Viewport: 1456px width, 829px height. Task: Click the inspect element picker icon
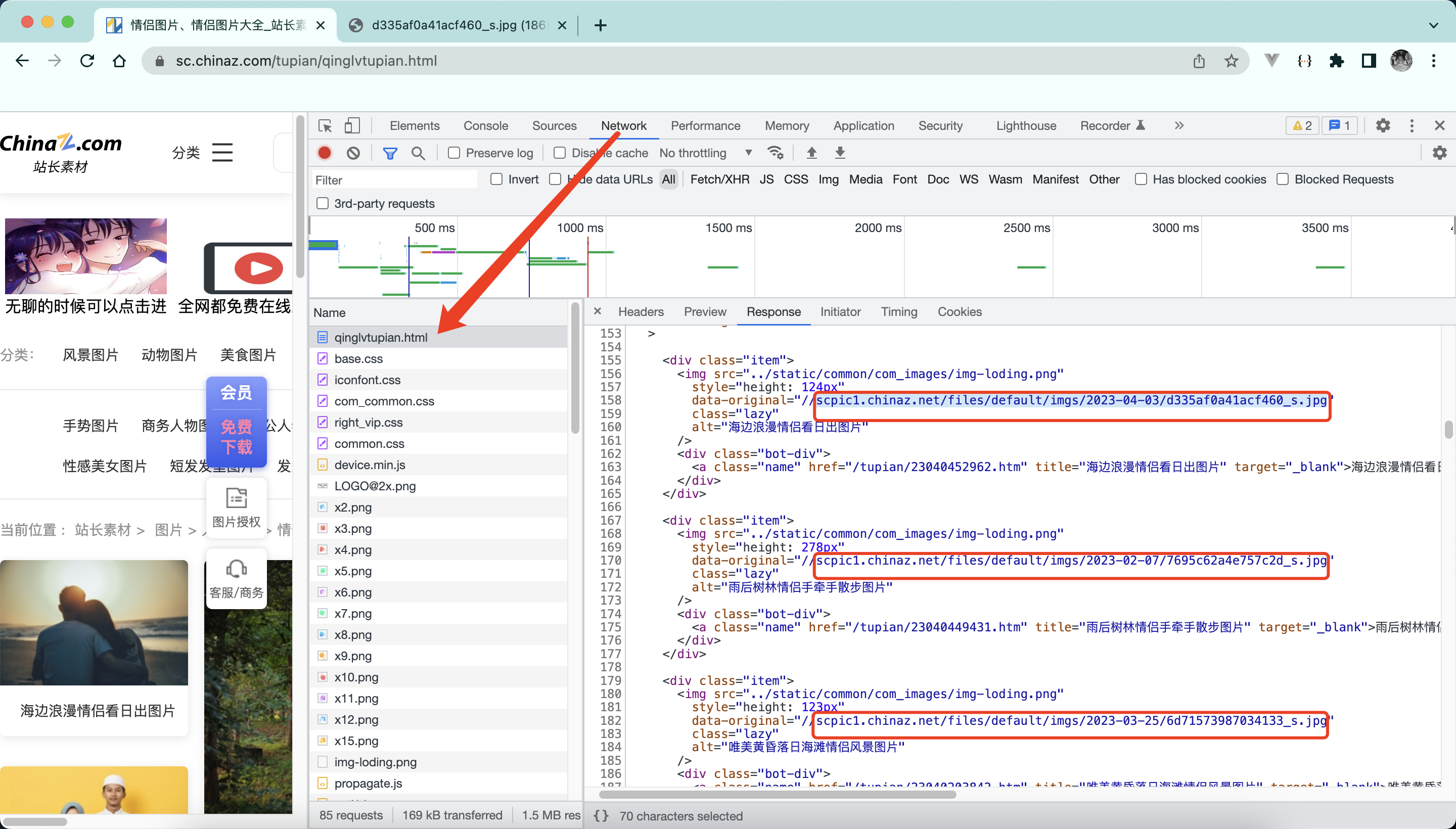point(325,126)
